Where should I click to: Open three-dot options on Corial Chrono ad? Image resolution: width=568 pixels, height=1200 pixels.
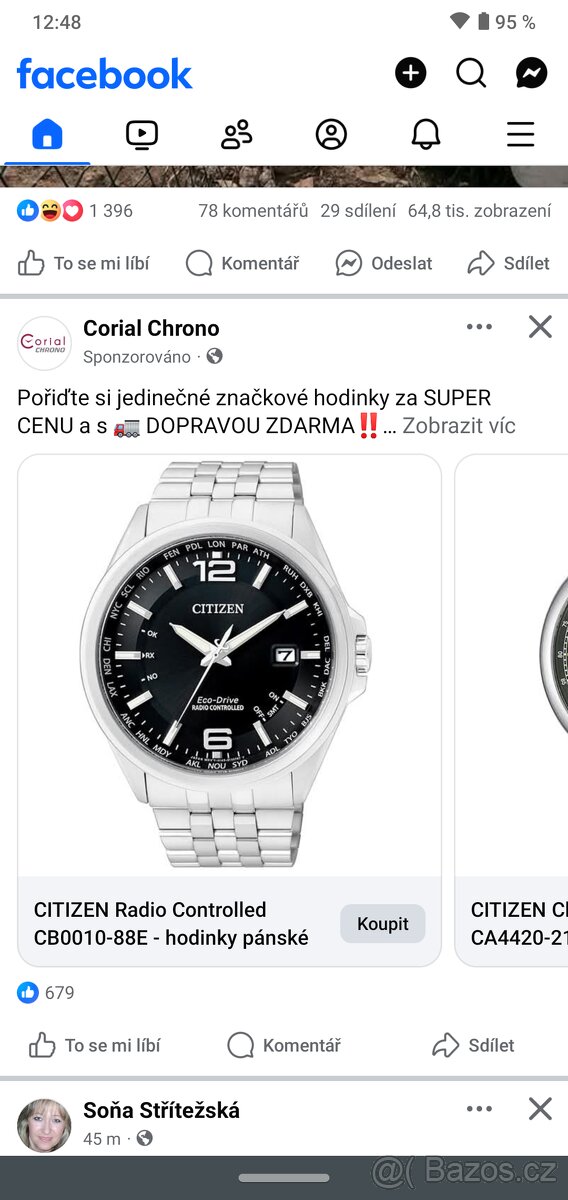[479, 326]
